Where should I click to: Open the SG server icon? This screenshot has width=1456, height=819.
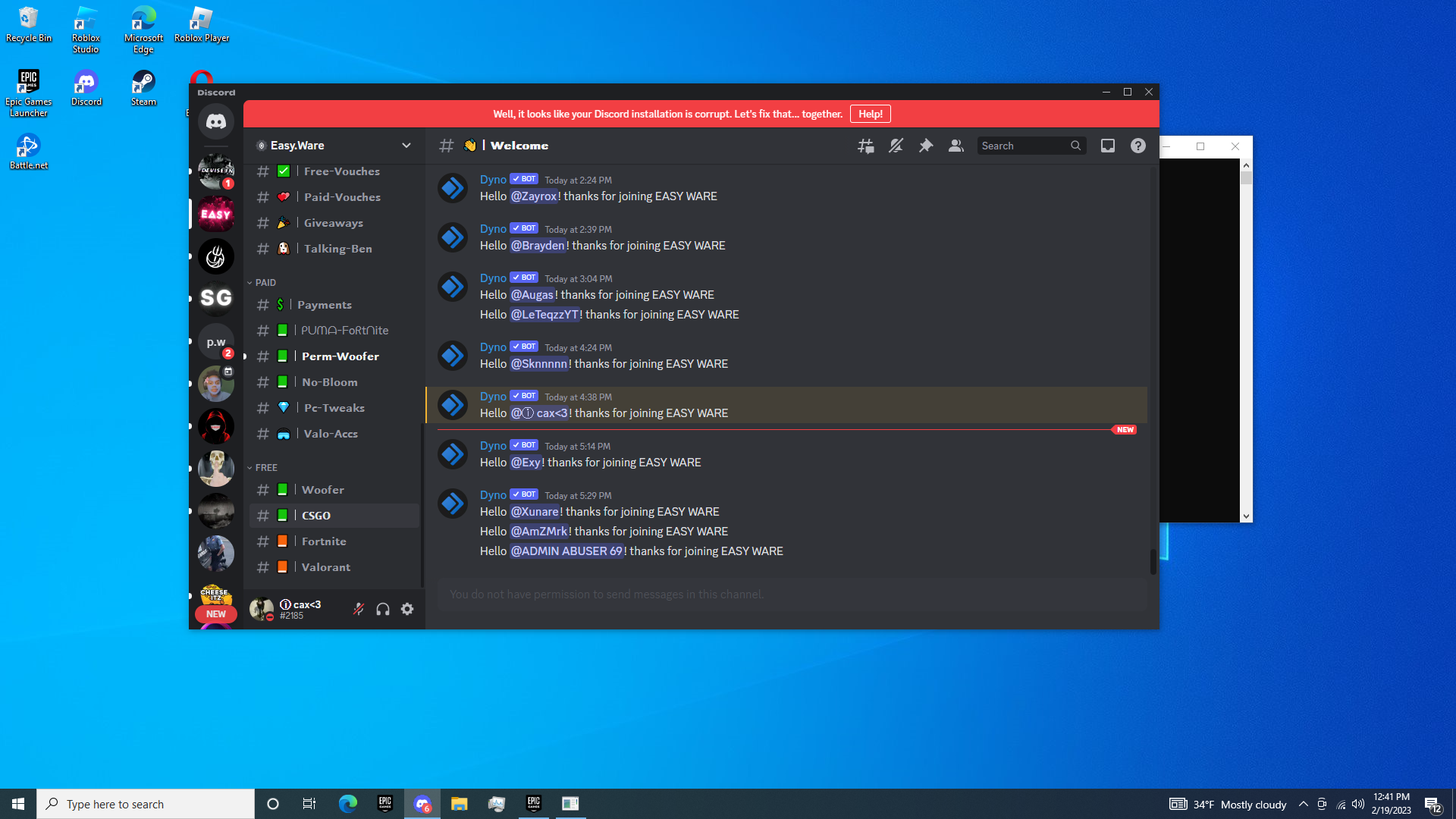click(216, 299)
